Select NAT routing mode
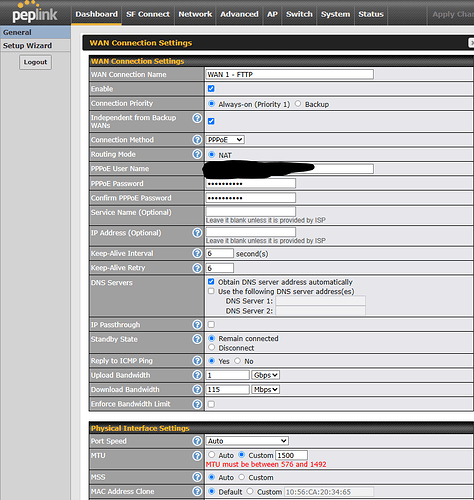 [x=211, y=154]
